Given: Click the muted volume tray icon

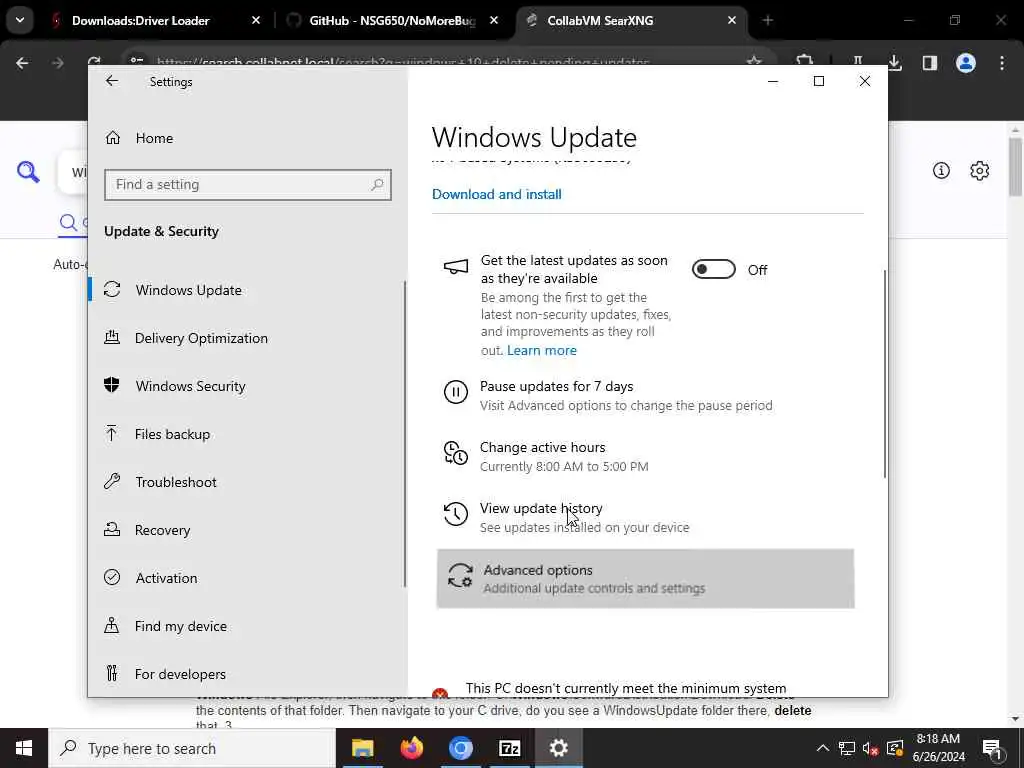Looking at the screenshot, I should click(870, 748).
